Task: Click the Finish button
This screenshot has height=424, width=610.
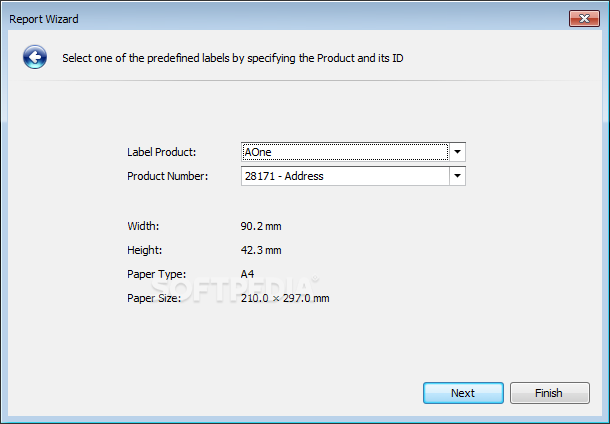Action: [x=549, y=393]
